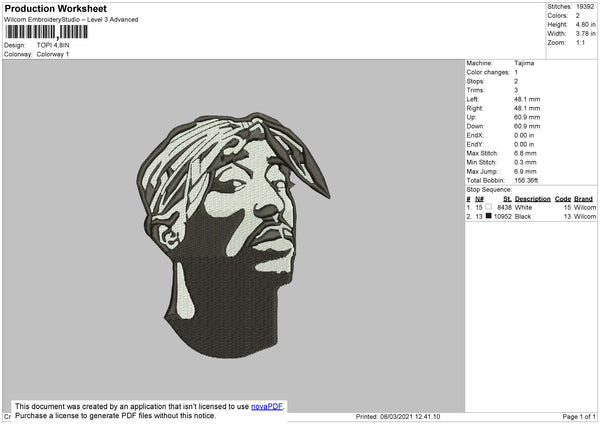
Task: Click the Zoom value 1:1
Action: [x=580, y=42]
